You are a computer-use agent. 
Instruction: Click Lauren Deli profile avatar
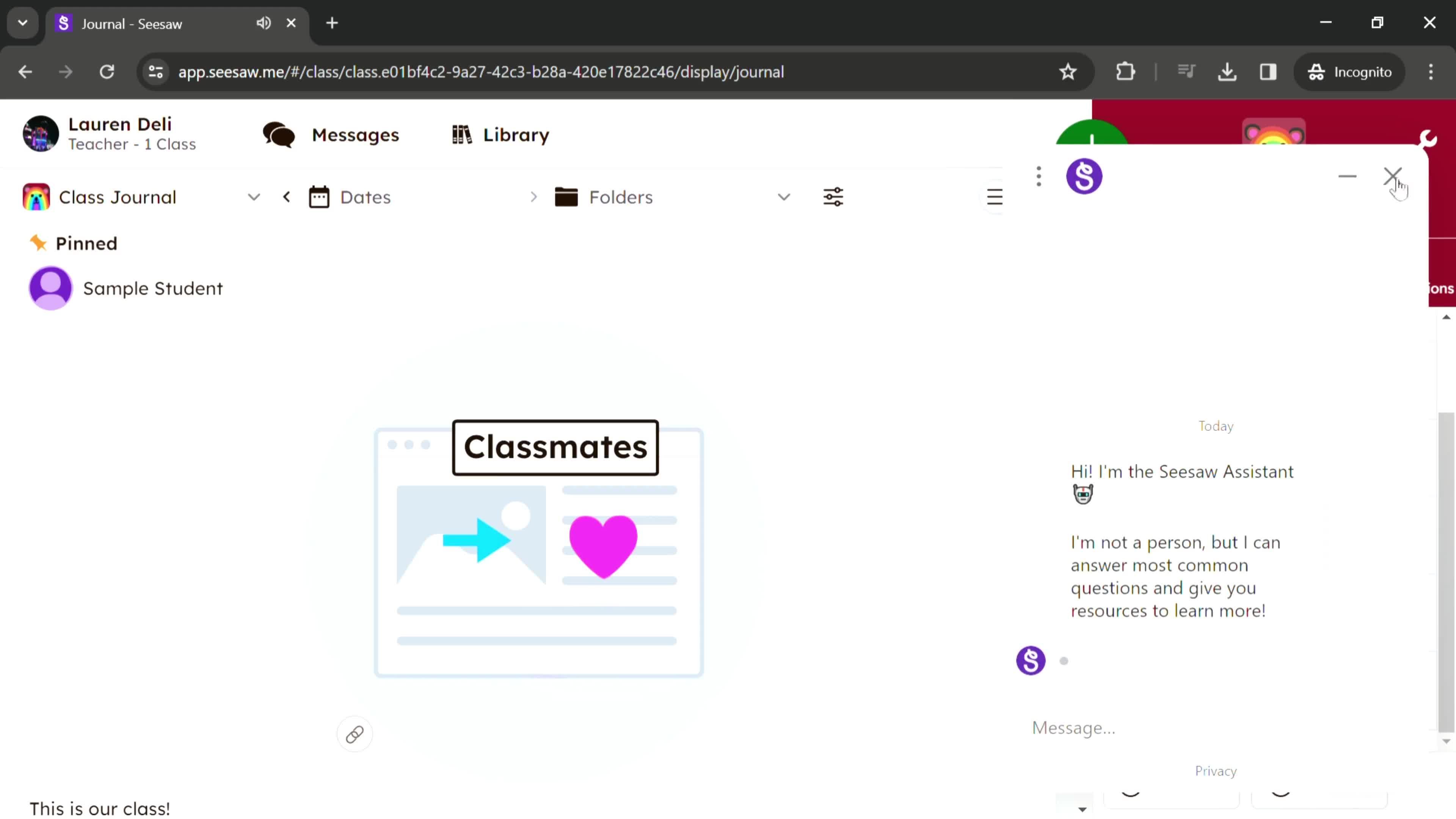(x=41, y=134)
